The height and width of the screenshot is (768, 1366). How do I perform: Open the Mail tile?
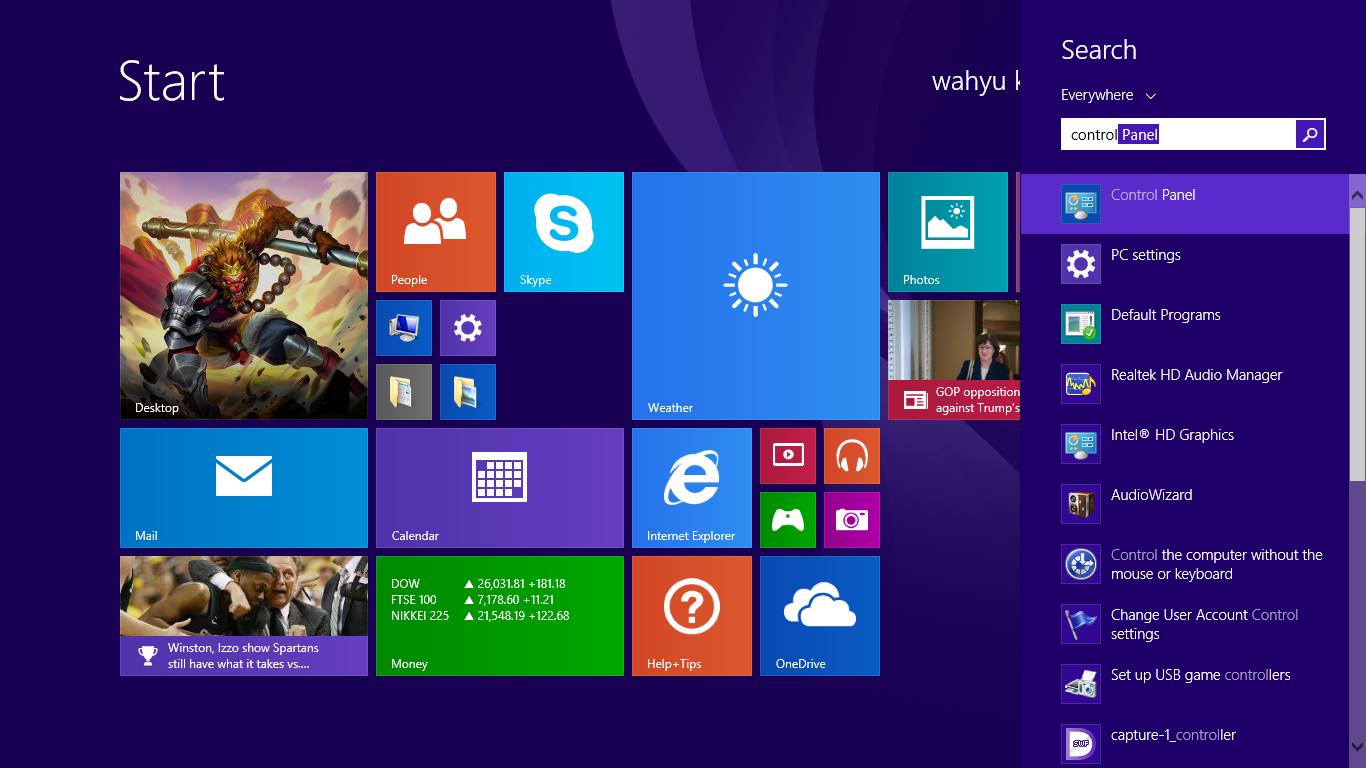(x=244, y=488)
